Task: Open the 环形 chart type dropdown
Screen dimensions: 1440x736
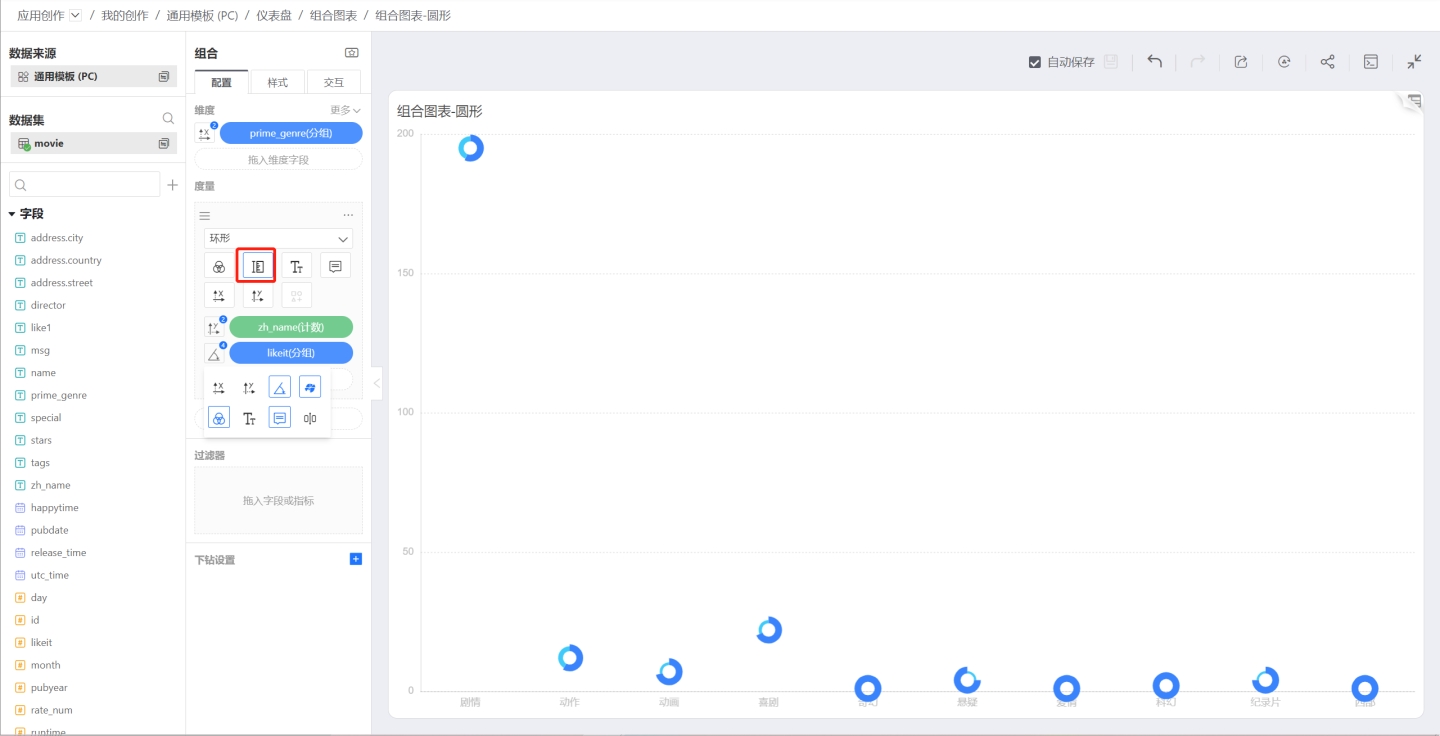Action: click(278, 239)
